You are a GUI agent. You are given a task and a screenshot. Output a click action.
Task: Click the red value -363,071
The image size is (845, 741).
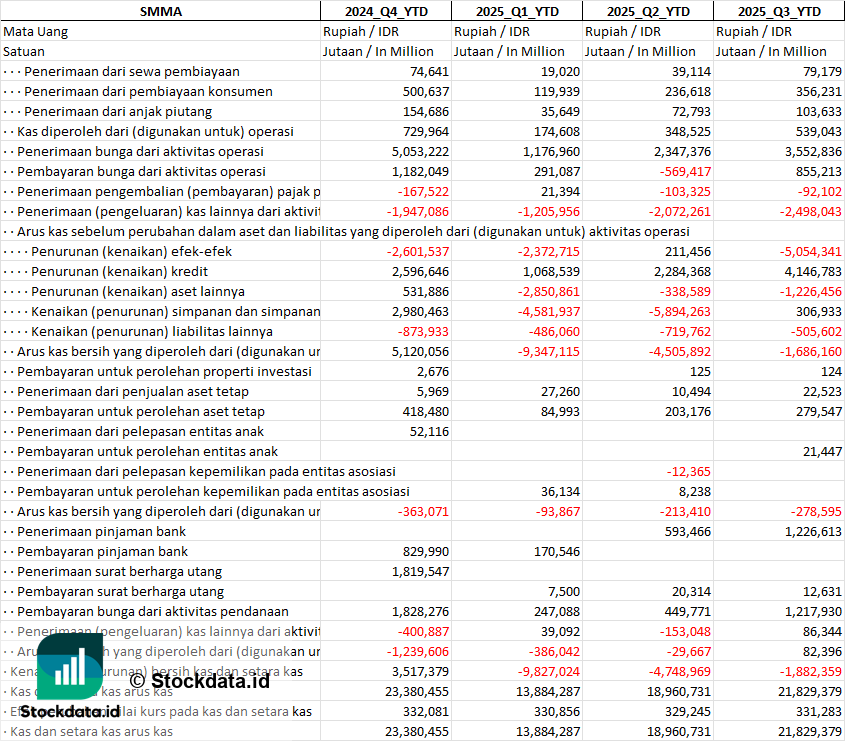click(424, 511)
